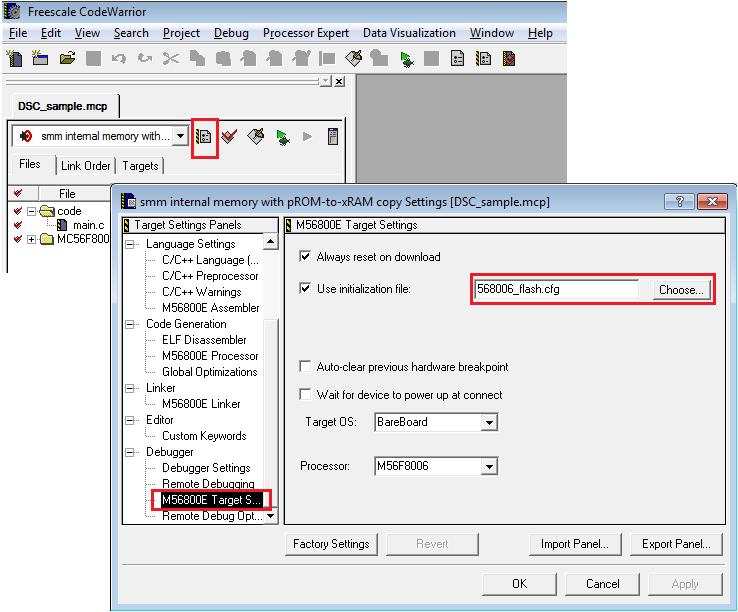Select Remote Debugging panel

click(x=208, y=484)
